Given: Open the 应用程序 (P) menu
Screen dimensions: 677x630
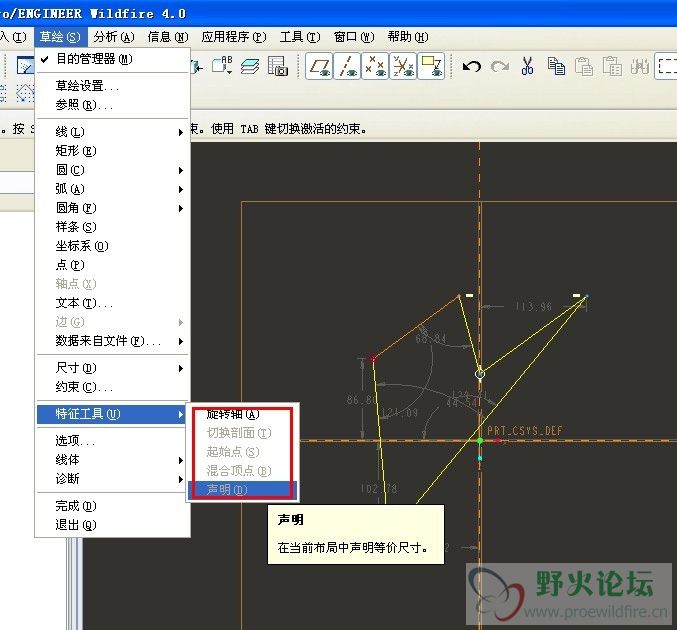Looking at the screenshot, I should pos(234,37).
